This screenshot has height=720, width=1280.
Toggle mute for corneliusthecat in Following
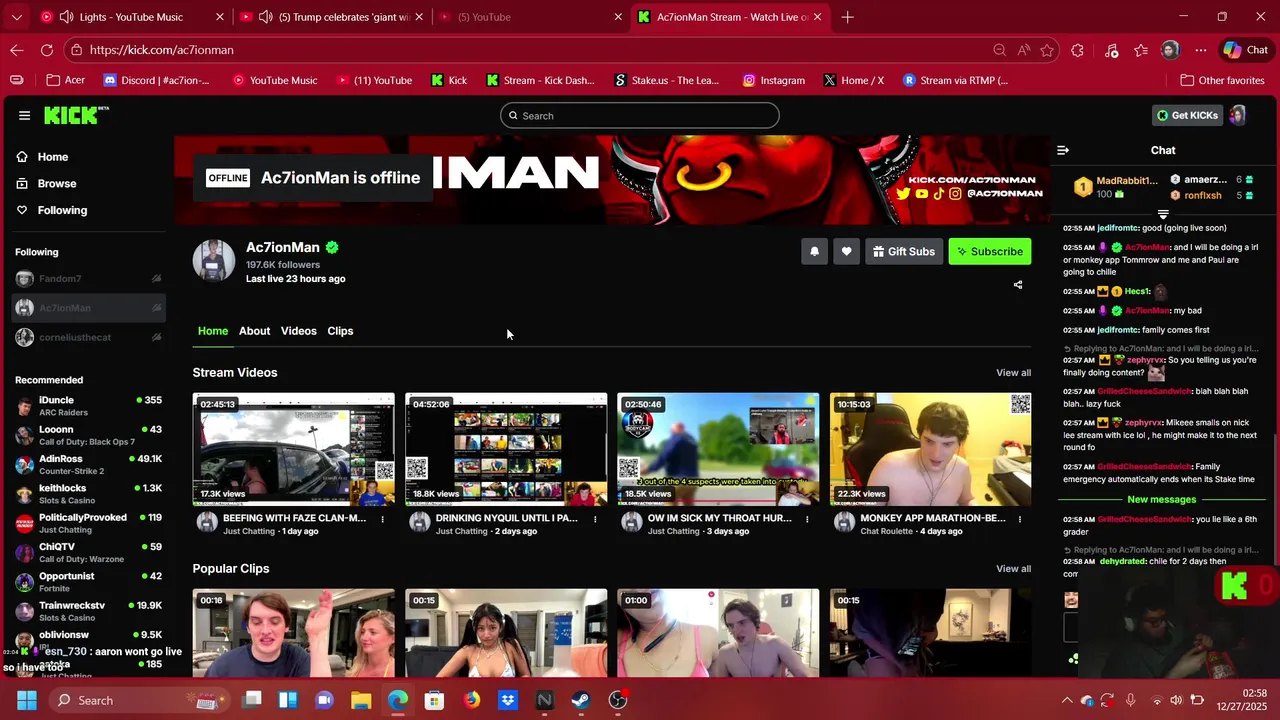pos(157,337)
